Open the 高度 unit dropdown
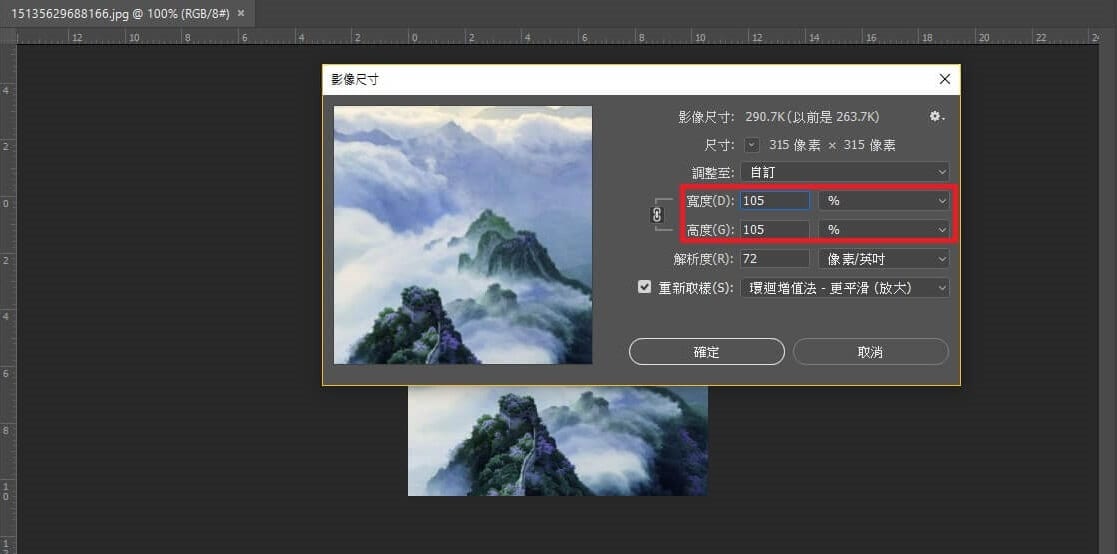 point(884,229)
